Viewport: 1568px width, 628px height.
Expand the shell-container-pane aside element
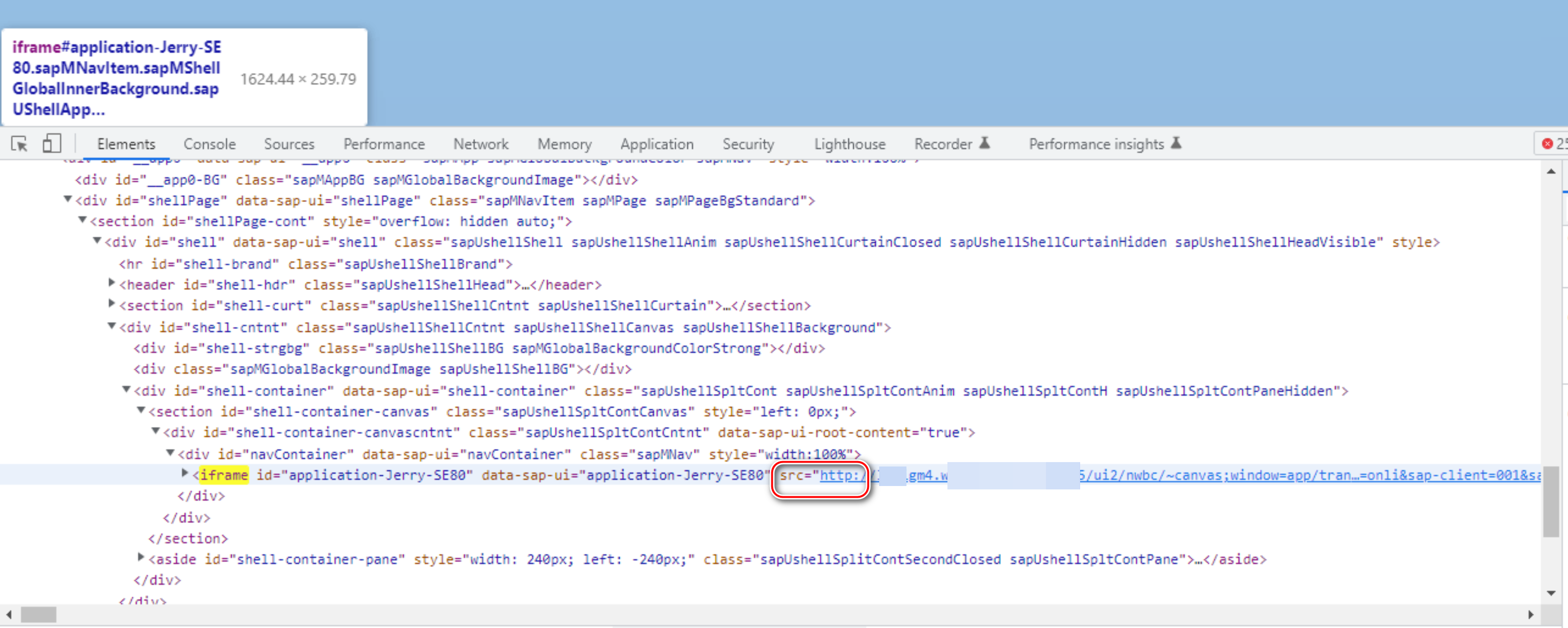141,557
